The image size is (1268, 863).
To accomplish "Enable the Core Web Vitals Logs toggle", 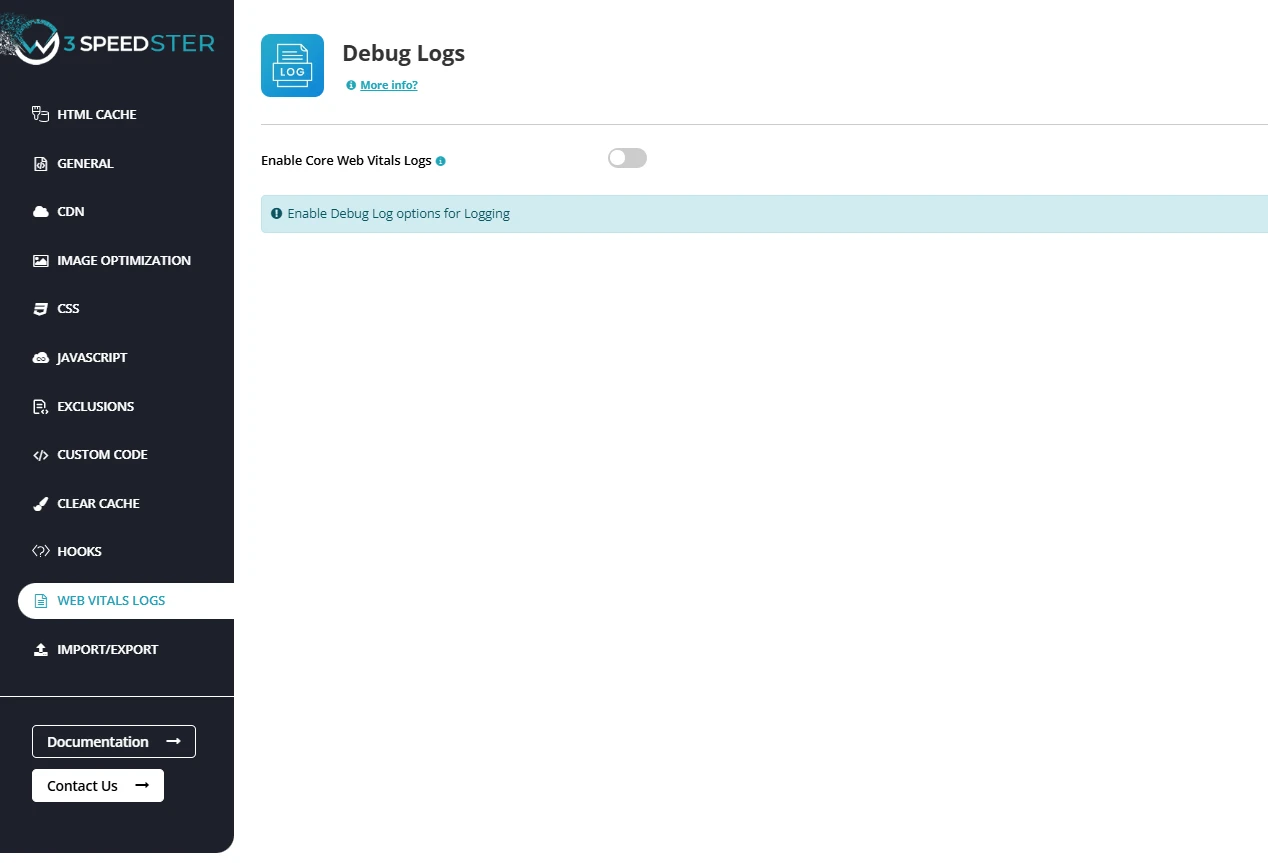I will pos(627,158).
